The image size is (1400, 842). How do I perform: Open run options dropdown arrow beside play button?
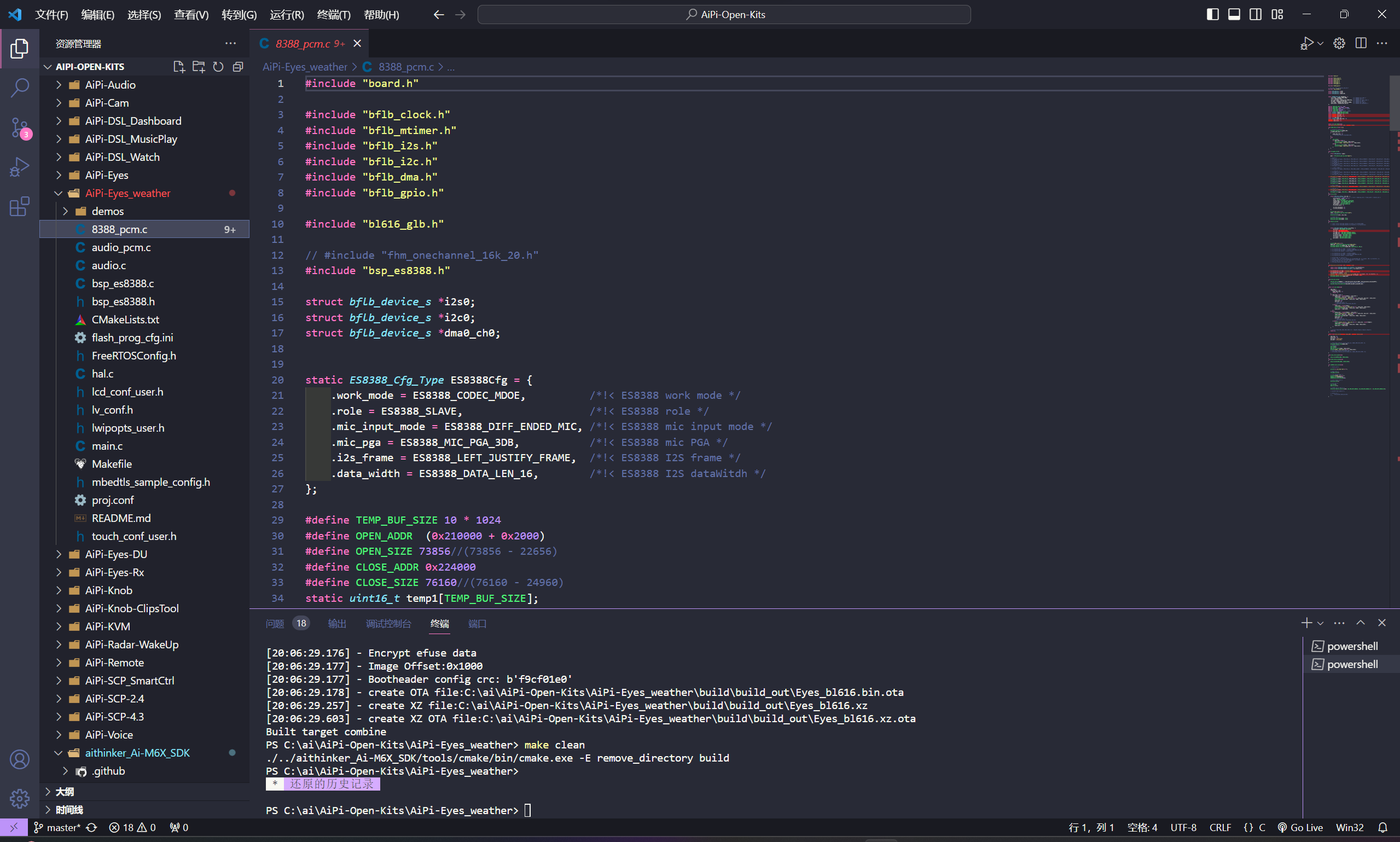pyautogui.click(x=1320, y=44)
